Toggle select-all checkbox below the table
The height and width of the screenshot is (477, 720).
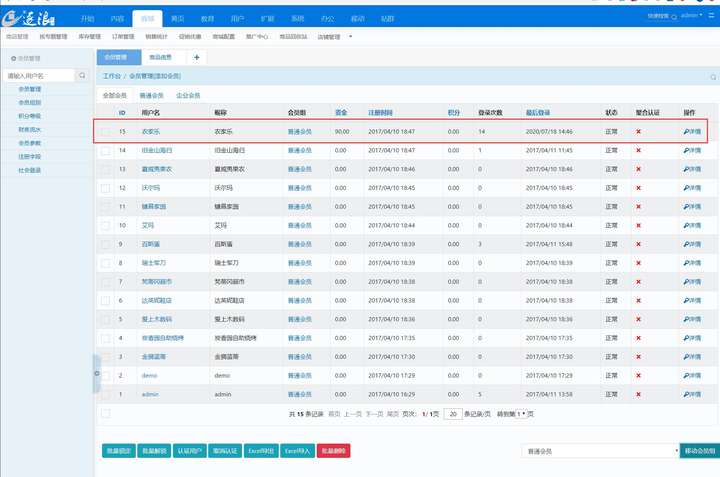106,413
